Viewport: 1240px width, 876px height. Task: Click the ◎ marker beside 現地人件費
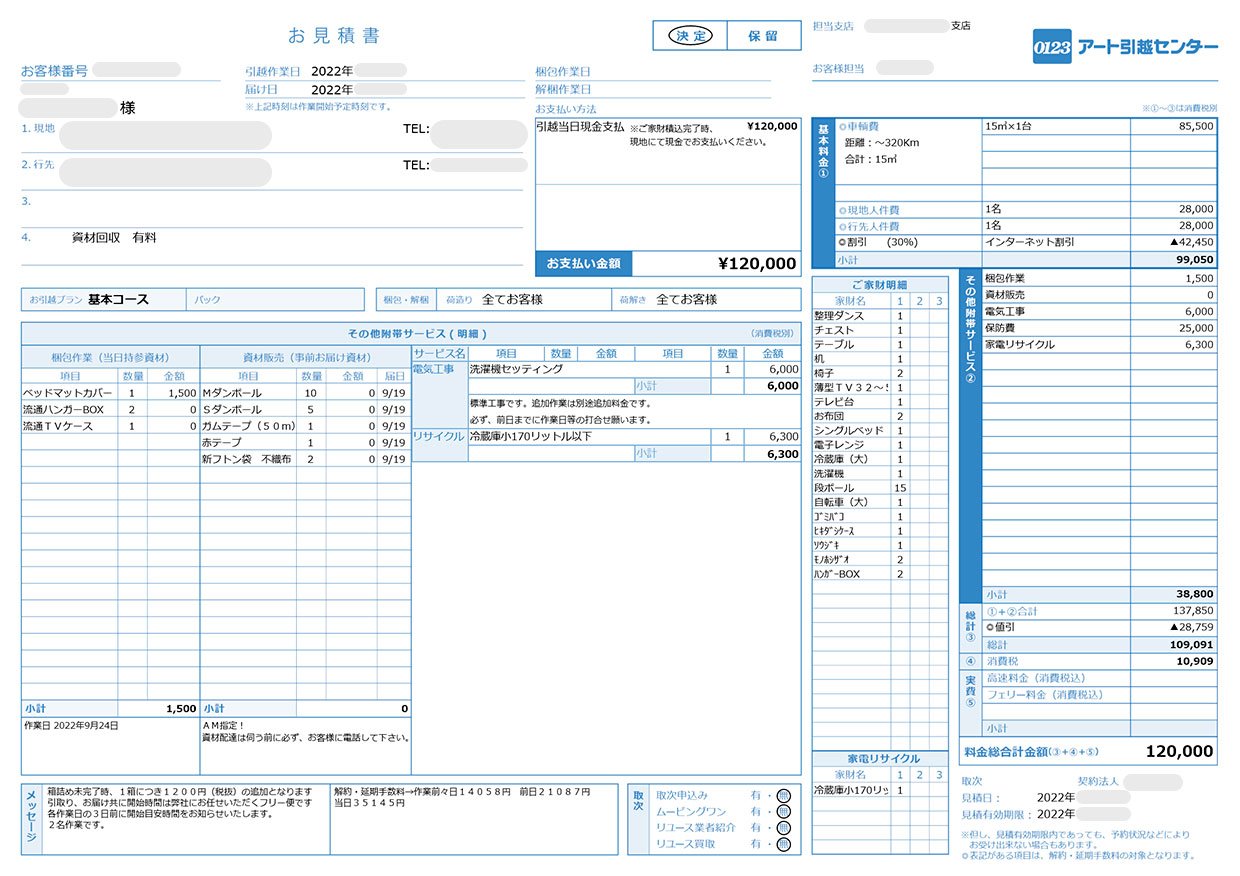[842, 210]
